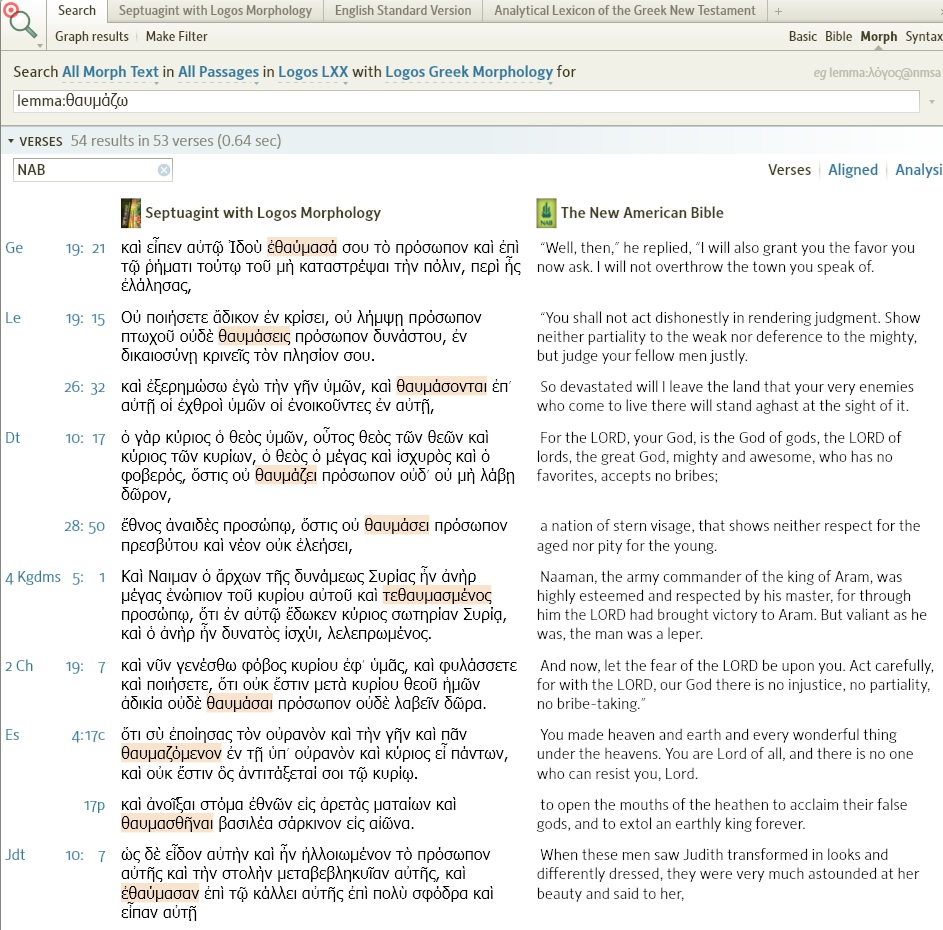Collapse the VERSES results section

(x=11, y=141)
